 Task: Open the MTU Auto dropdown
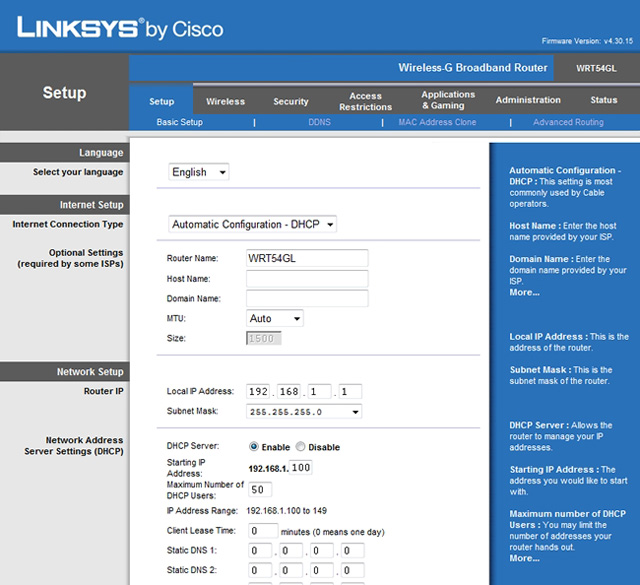275,319
